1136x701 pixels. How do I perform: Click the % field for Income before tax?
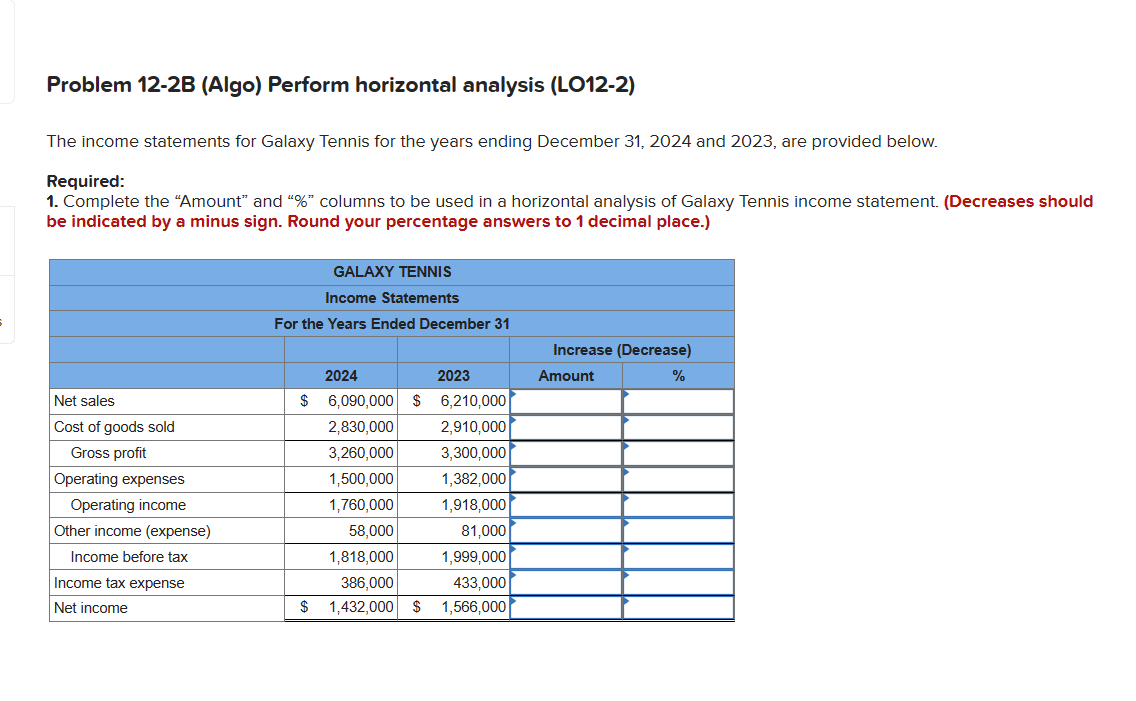(678, 557)
